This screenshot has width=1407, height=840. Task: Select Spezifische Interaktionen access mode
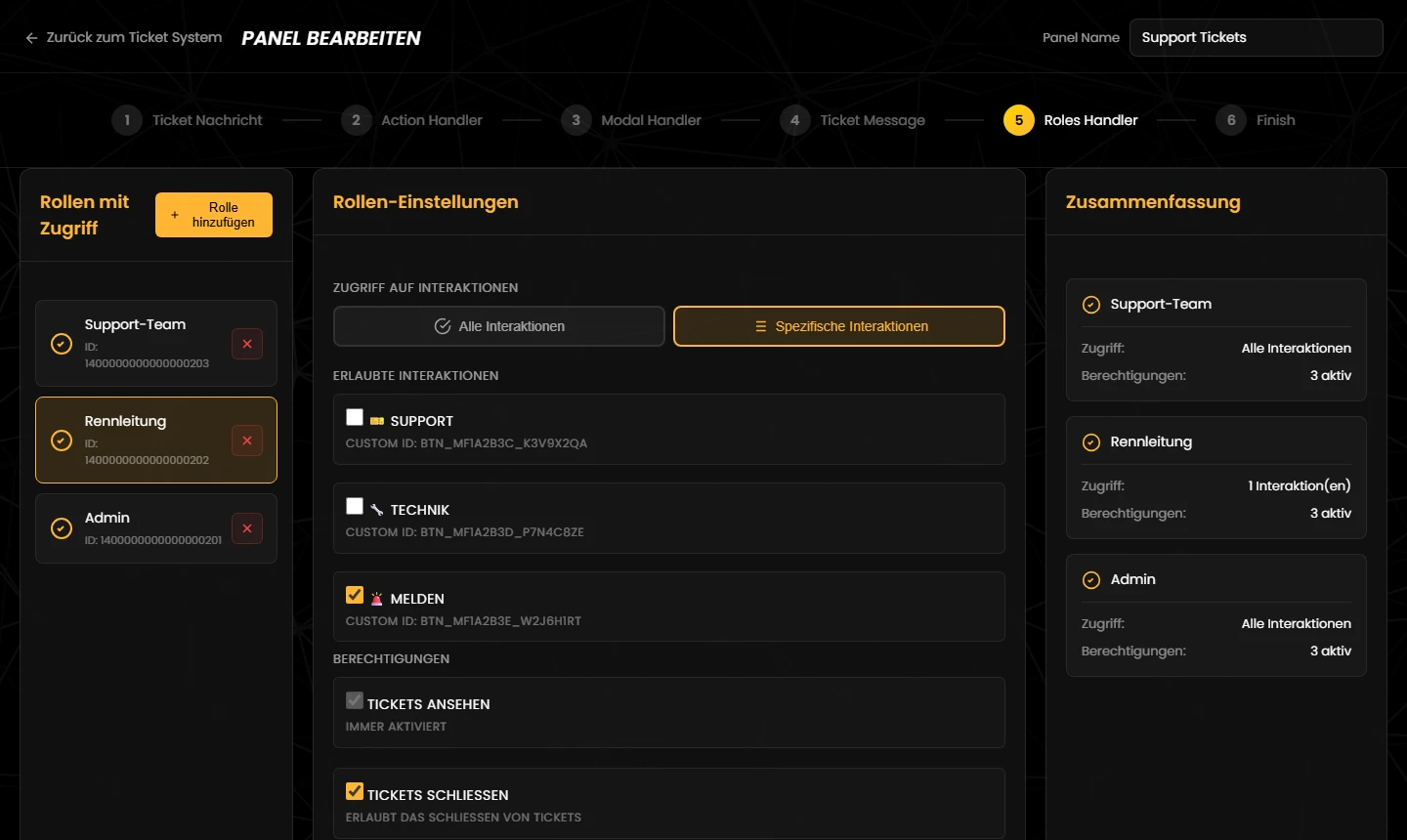tap(839, 326)
